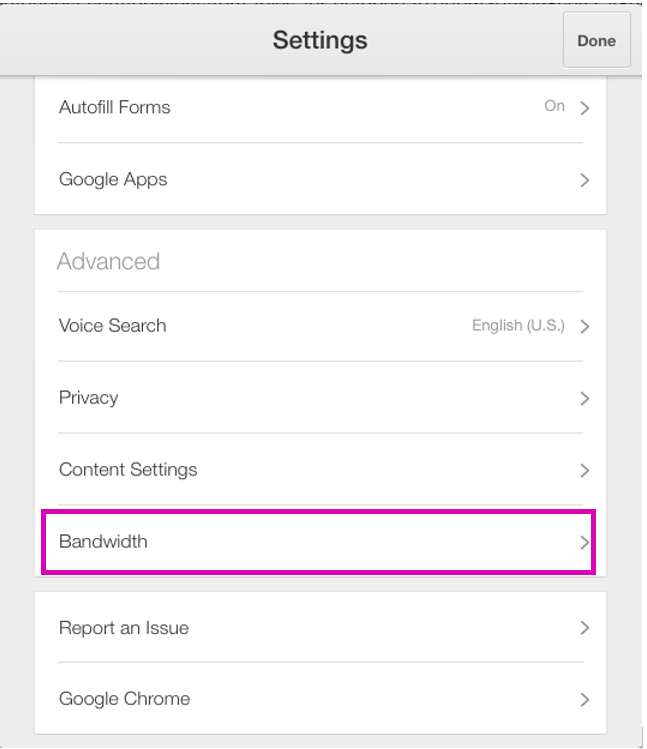Open the Privacy settings
Screen dimensions: 647x749
click(x=320, y=397)
